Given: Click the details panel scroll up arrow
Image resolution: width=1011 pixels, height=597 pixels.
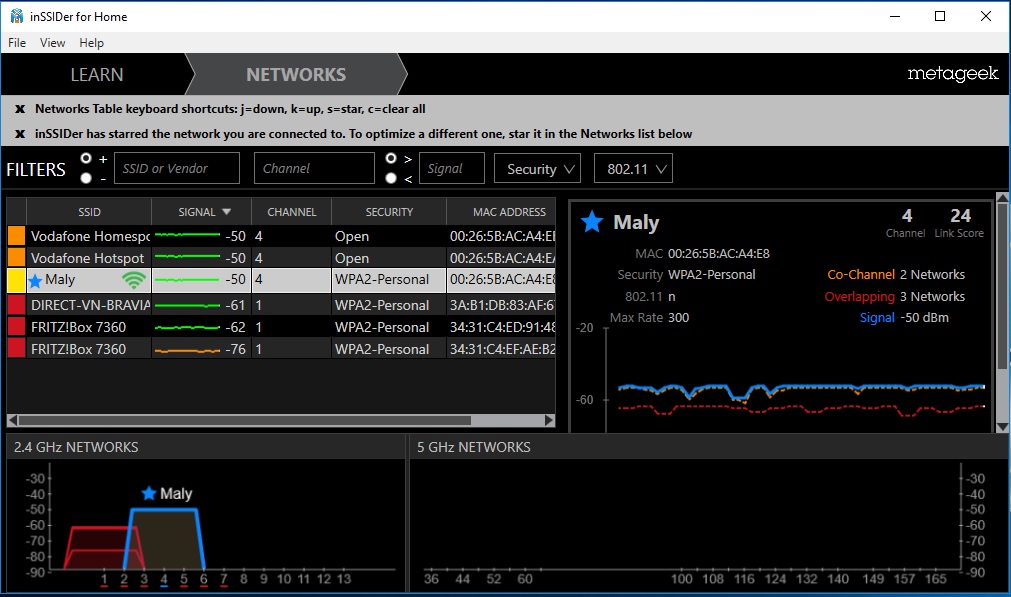Looking at the screenshot, I should pos(1002,197).
